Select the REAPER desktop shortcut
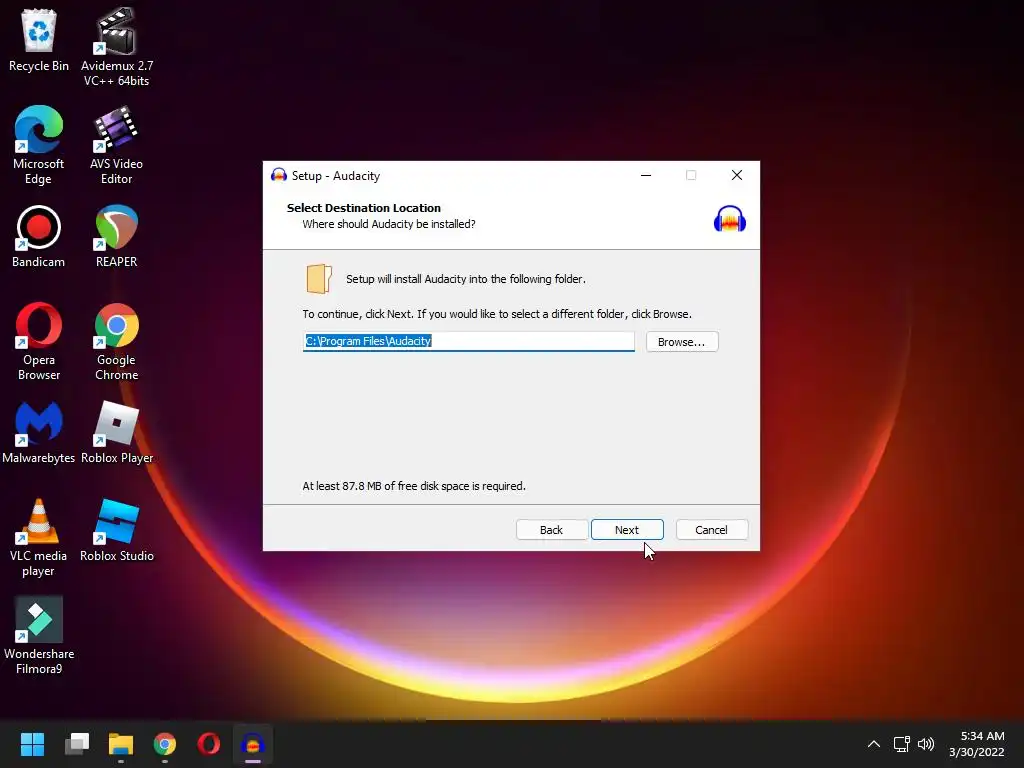The width and height of the screenshot is (1024, 768). pyautogui.click(x=116, y=236)
